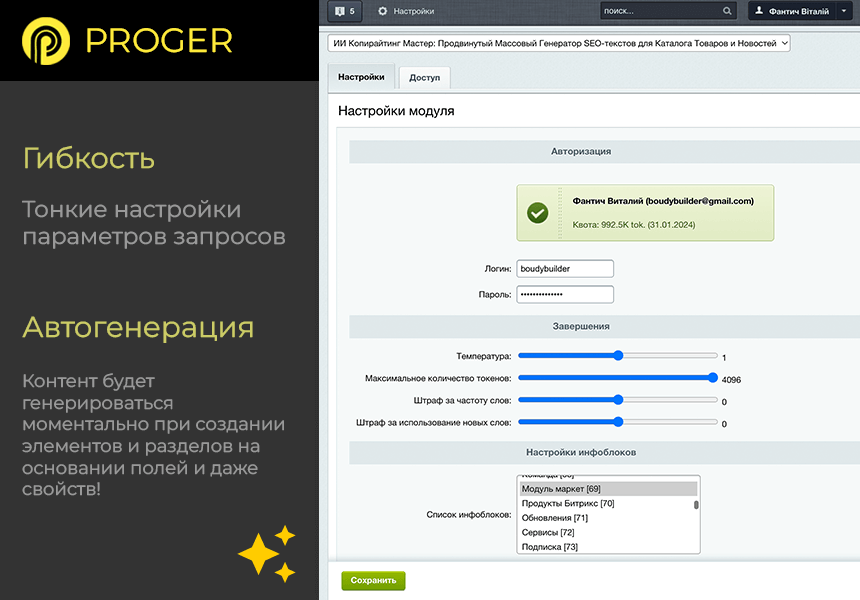Open the Настройки gear icon in top toolbar

[385, 11]
